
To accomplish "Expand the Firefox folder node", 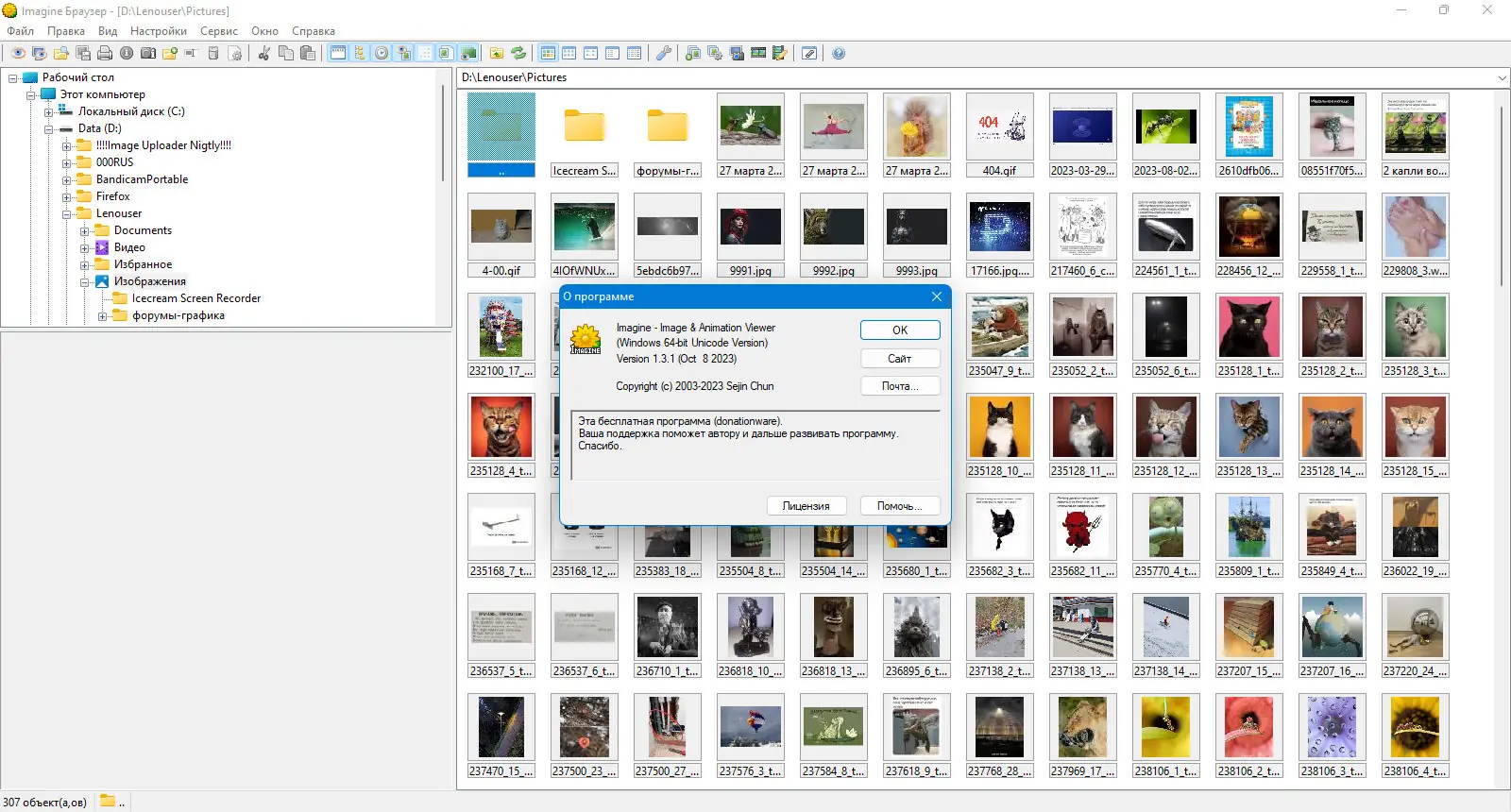I will (x=67, y=196).
